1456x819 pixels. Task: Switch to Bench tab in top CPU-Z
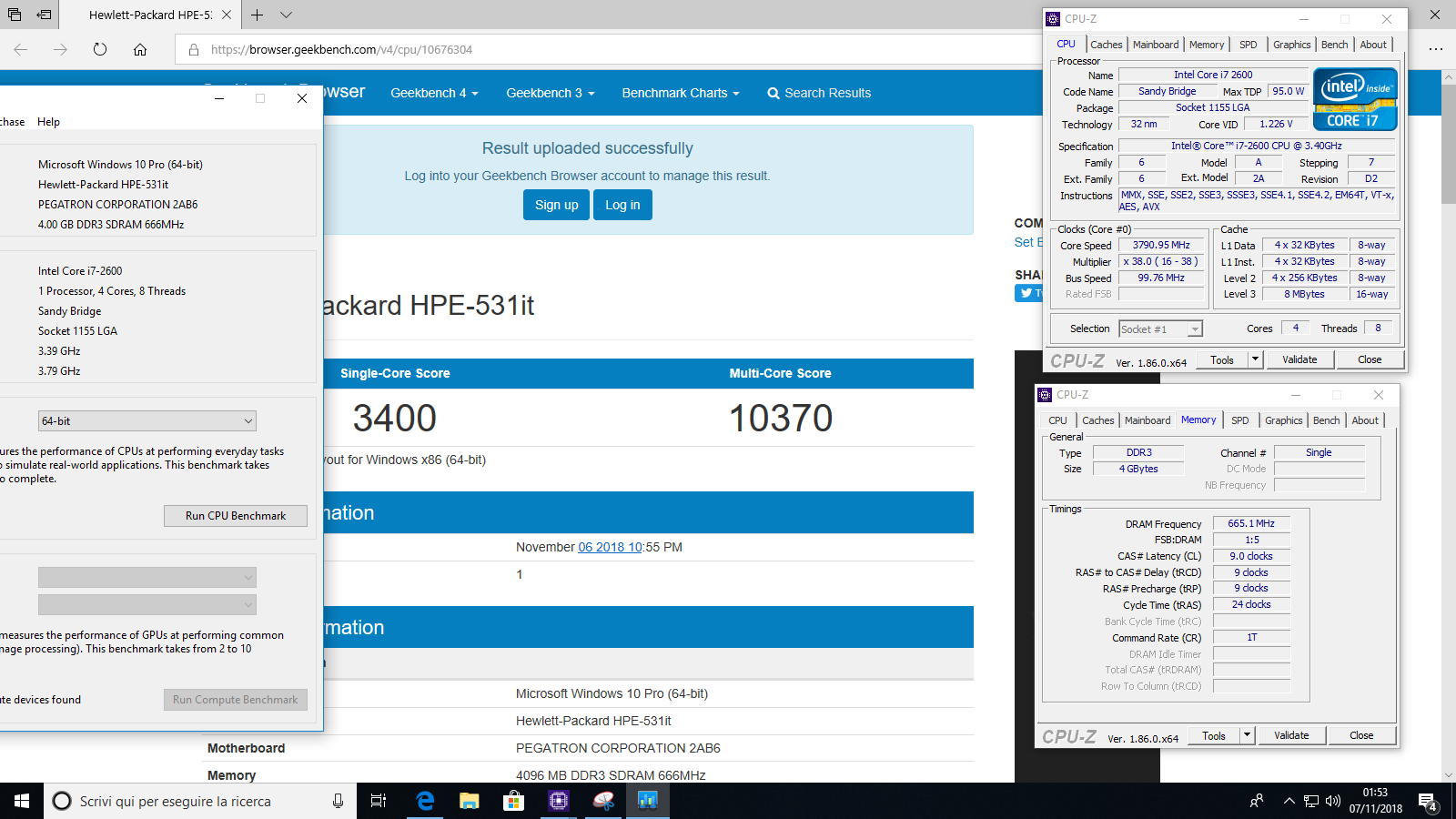point(1334,45)
